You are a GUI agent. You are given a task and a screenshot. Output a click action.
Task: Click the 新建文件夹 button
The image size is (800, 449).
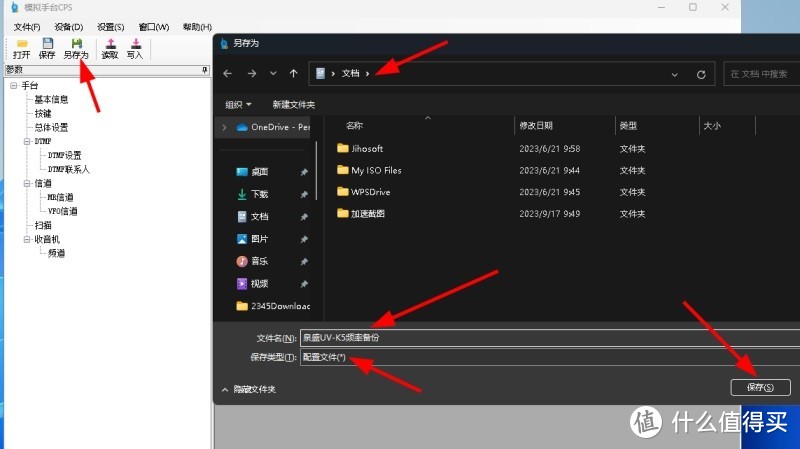click(293, 104)
